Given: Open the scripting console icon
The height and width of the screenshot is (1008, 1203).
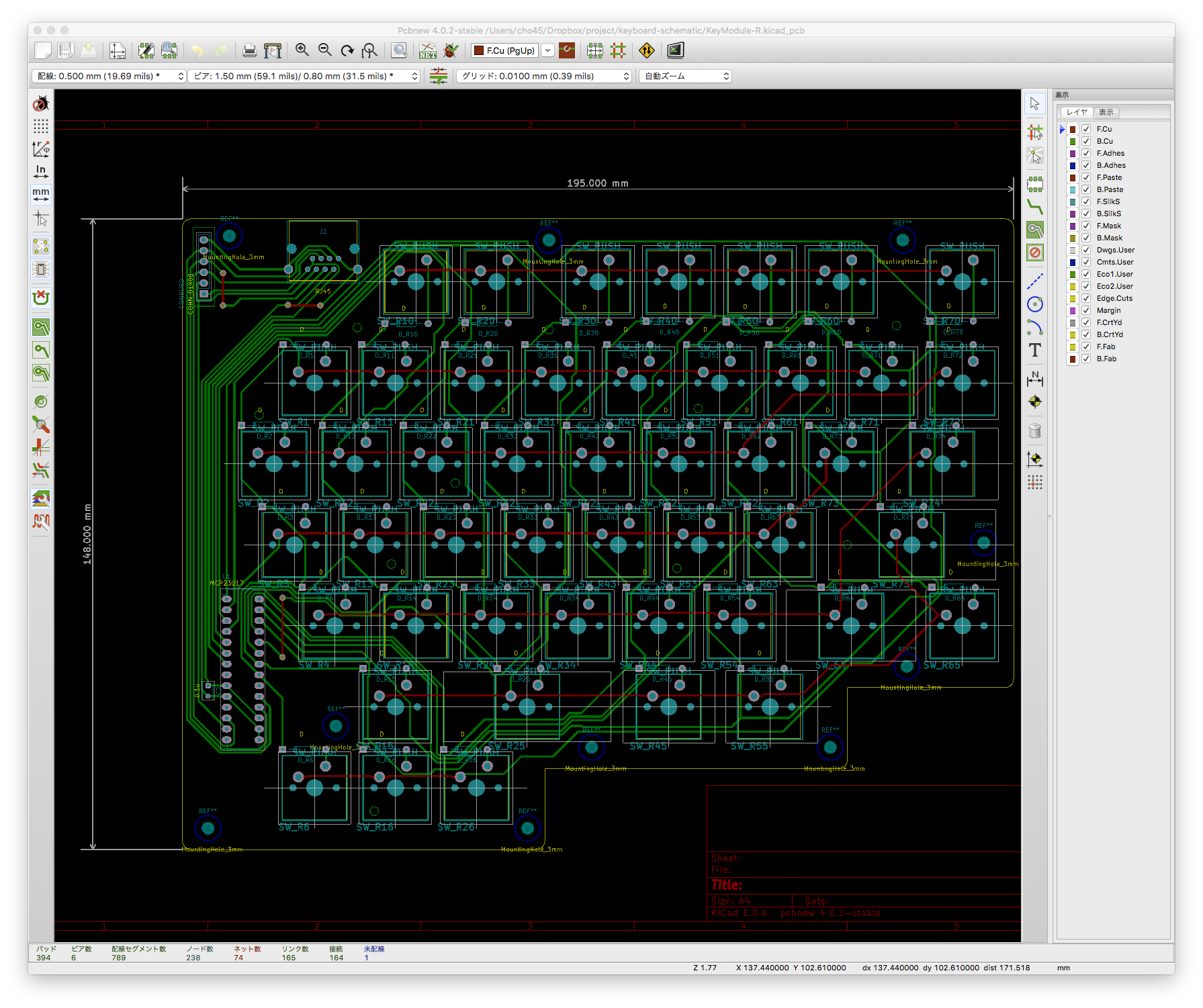Looking at the screenshot, I should 675,50.
